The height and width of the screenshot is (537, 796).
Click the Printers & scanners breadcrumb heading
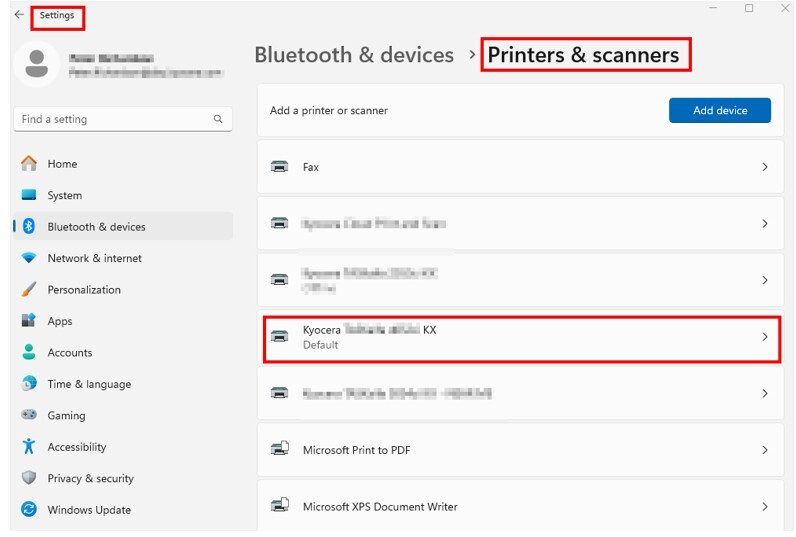tap(583, 55)
